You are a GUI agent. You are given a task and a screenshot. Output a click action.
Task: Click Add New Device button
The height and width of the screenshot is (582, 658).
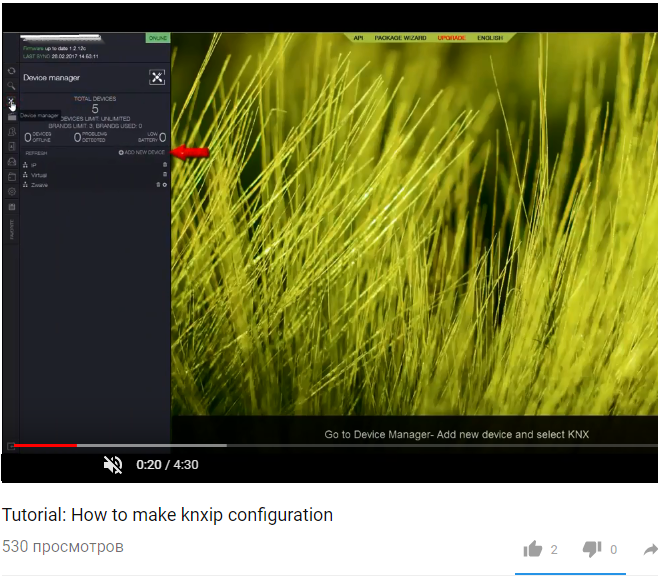143,153
